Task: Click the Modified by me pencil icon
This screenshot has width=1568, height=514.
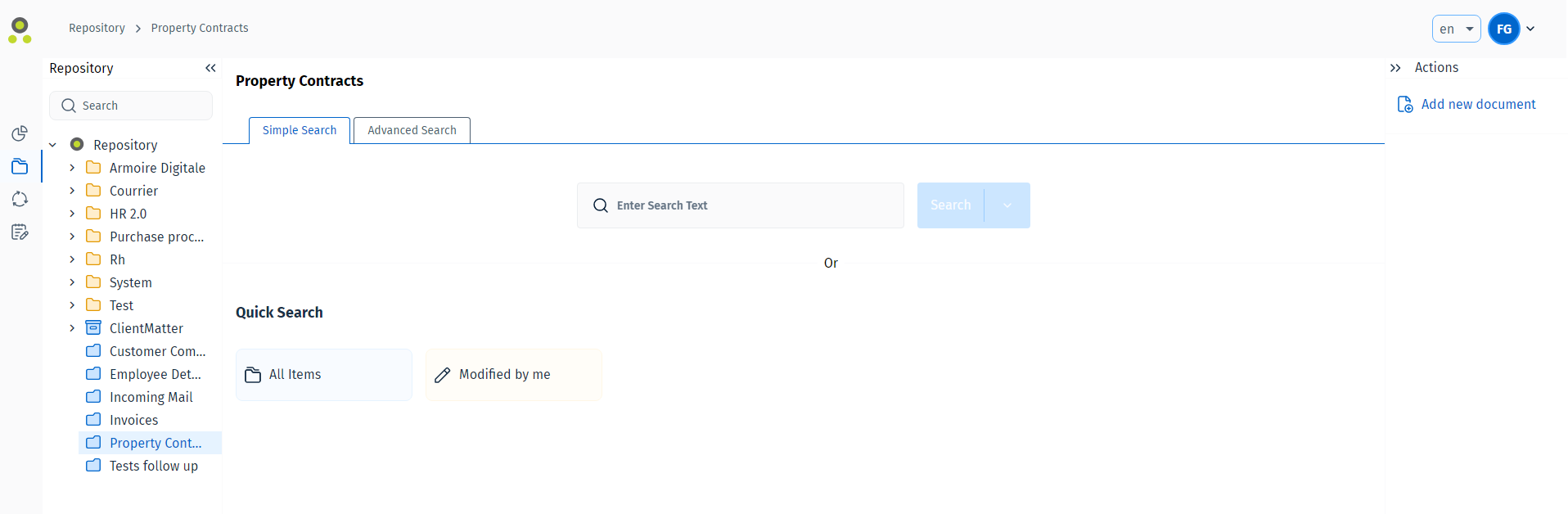Action: [x=443, y=375]
